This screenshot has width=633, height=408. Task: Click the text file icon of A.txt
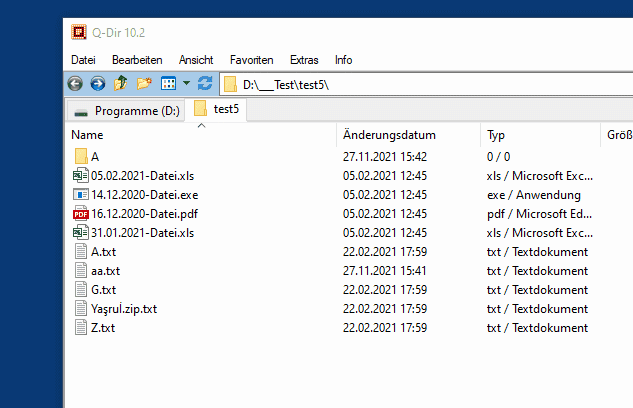tap(81, 251)
